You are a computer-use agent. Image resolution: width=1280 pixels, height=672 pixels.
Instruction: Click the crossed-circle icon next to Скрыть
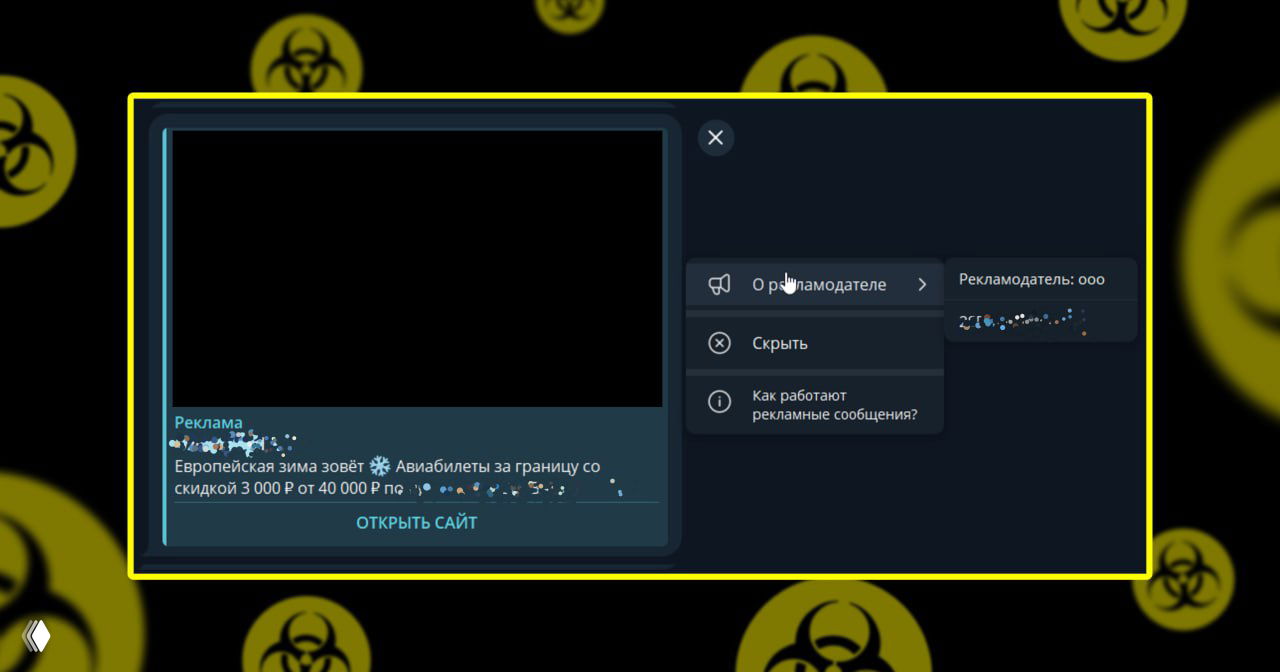point(719,343)
